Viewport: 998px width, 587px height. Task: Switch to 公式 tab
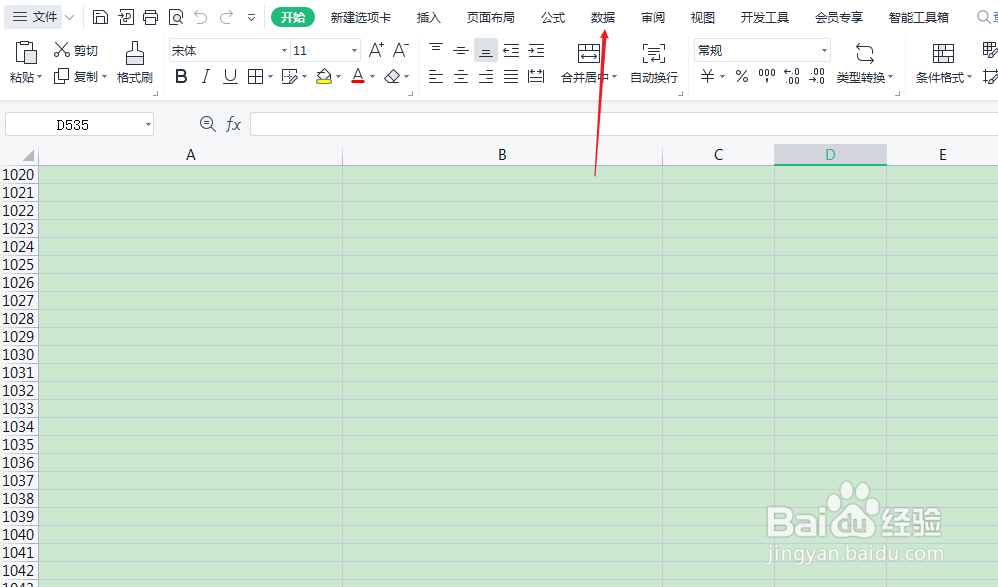553,17
